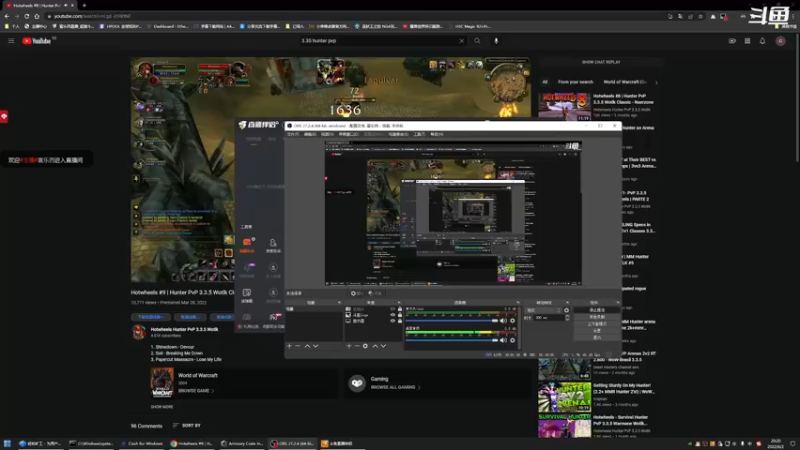The image size is (800, 450).
Task: Click Scenes dock header popout icon in OBS
Action: tap(339, 303)
